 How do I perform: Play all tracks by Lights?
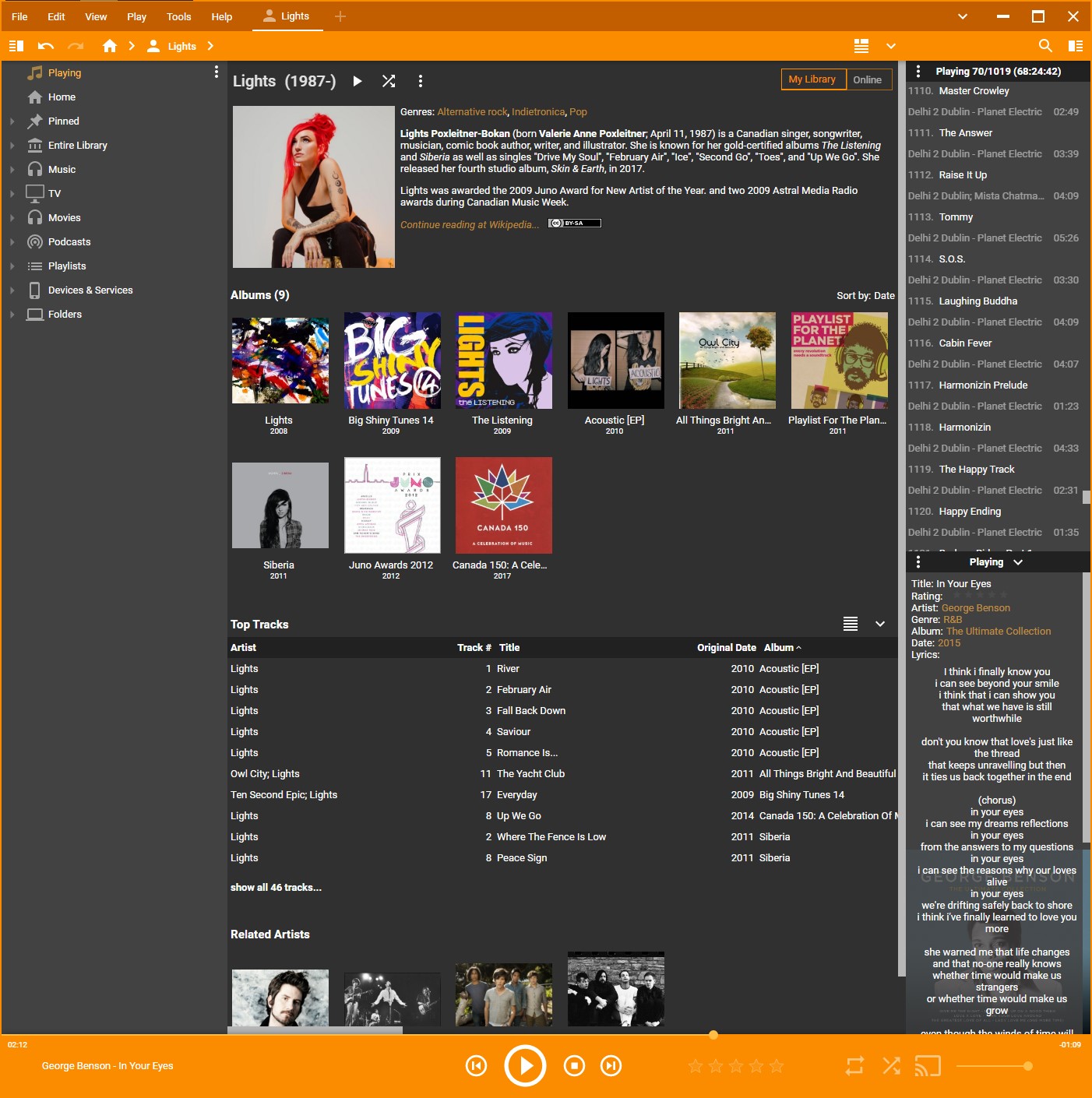click(358, 81)
